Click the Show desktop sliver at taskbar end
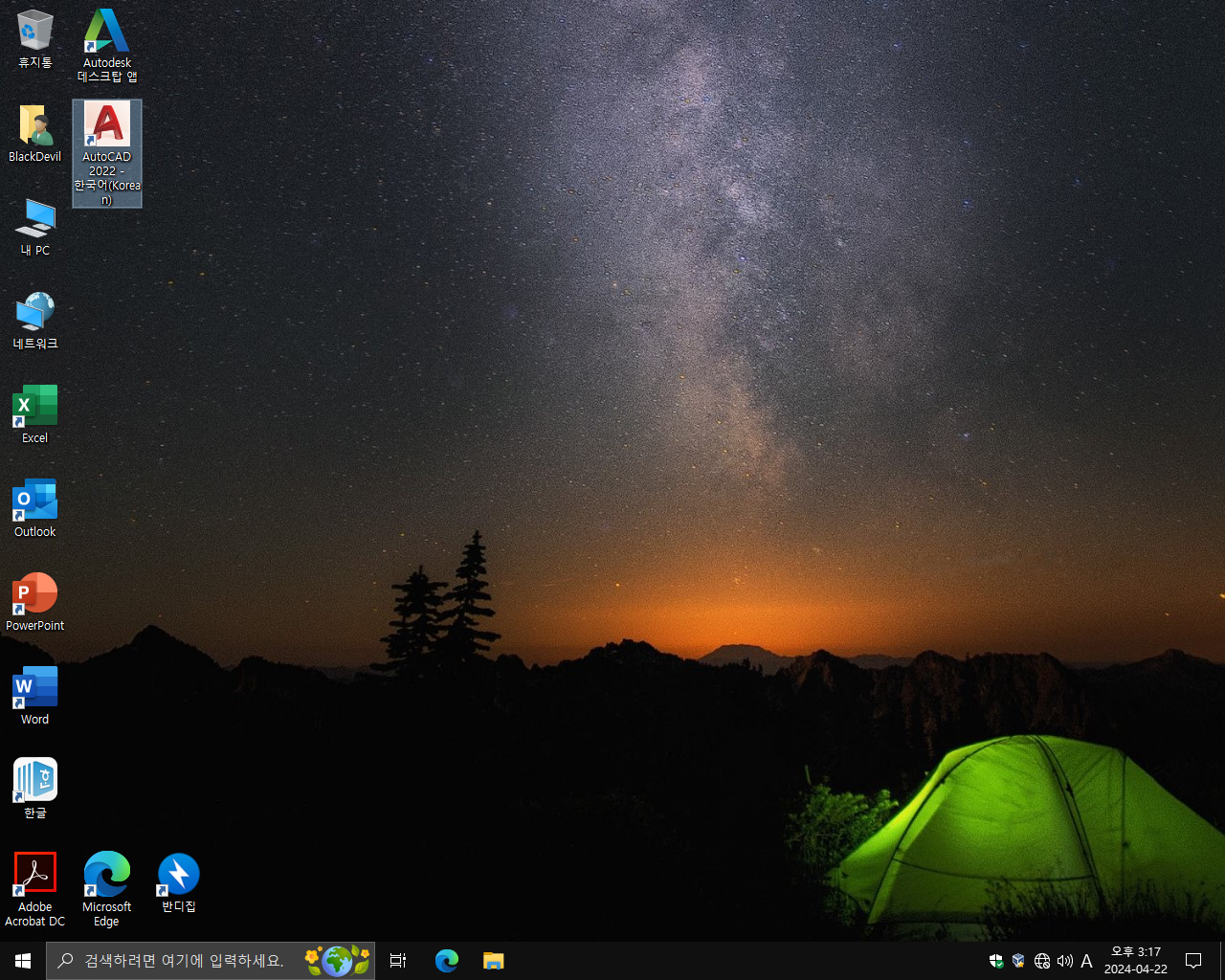 click(1222, 961)
